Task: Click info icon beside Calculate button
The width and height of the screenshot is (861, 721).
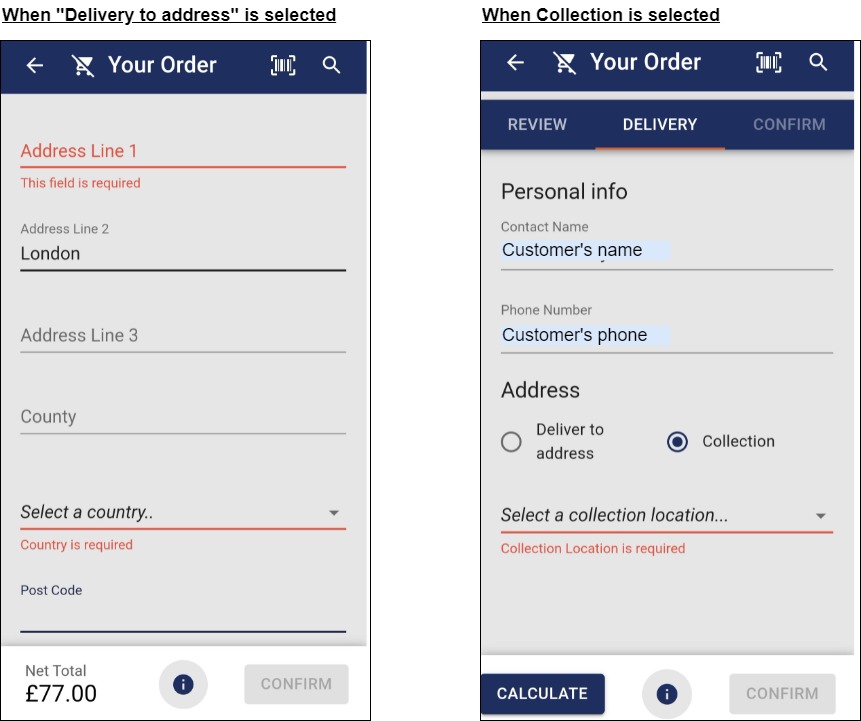Action: pyautogui.click(x=667, y=694)
